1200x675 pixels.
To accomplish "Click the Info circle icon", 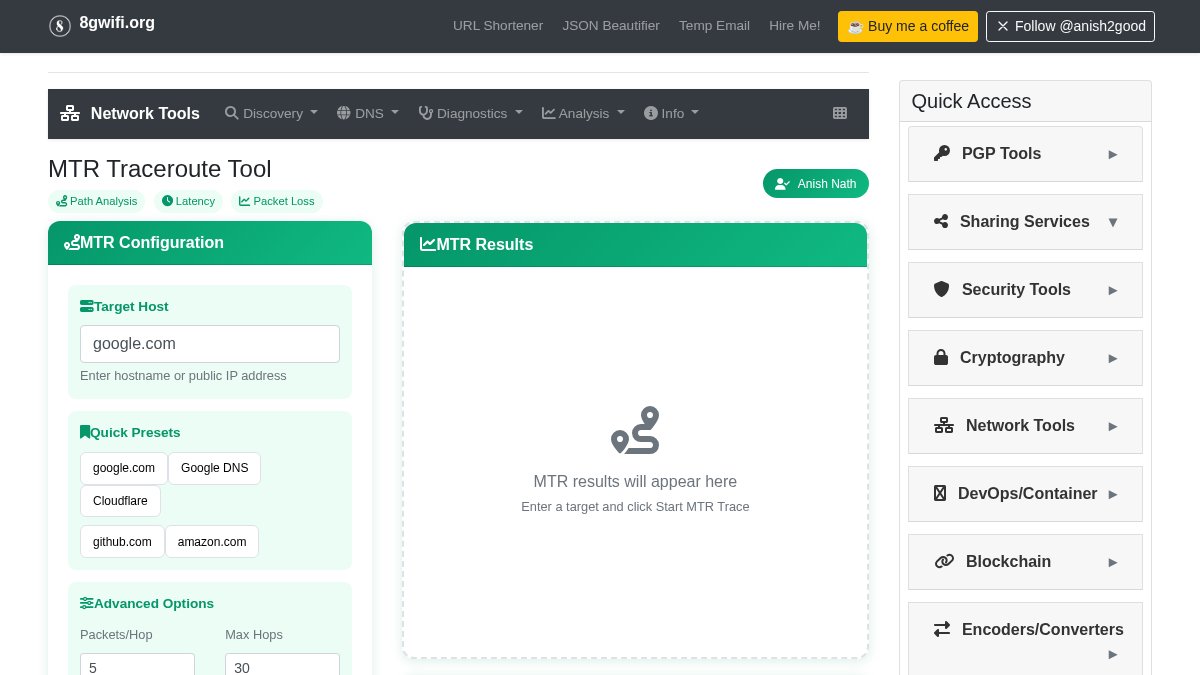I will coord(651,113).
